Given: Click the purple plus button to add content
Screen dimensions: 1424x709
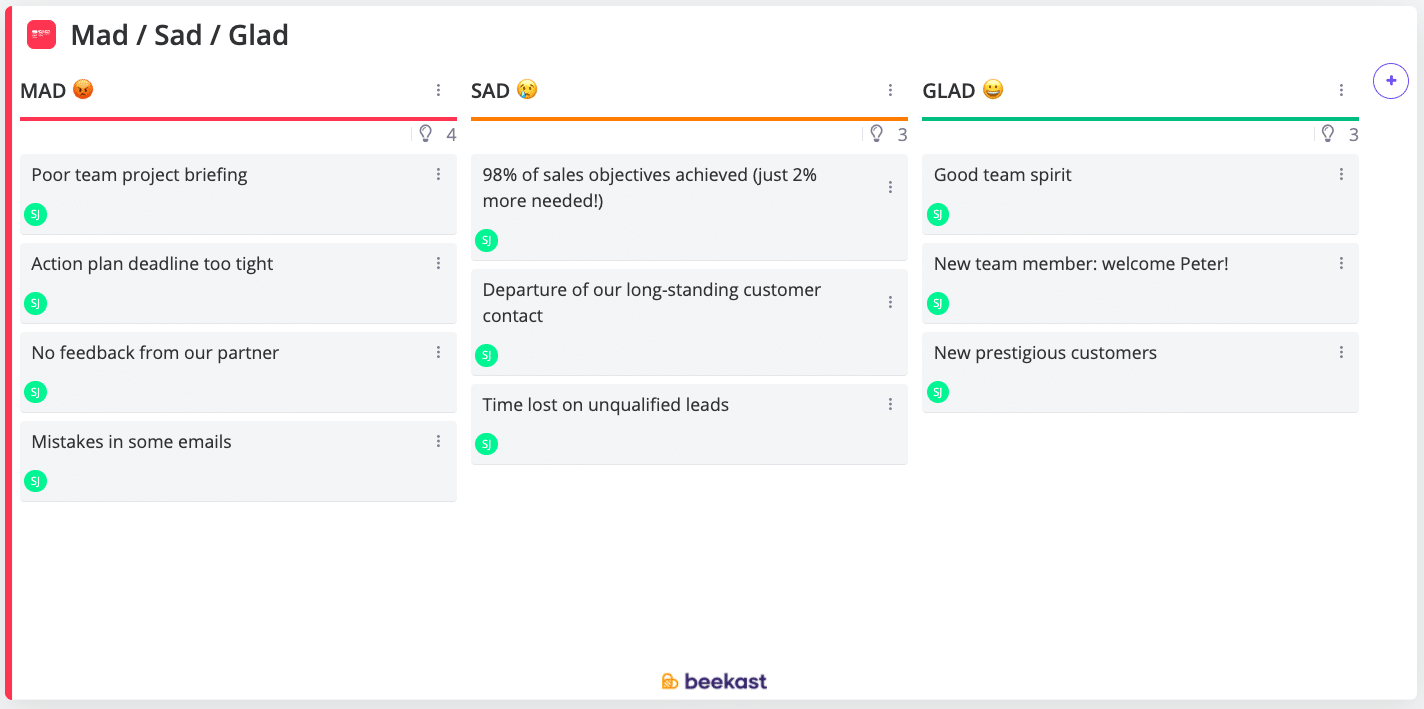Looking at the screenshot, I should pos(1391,81).
